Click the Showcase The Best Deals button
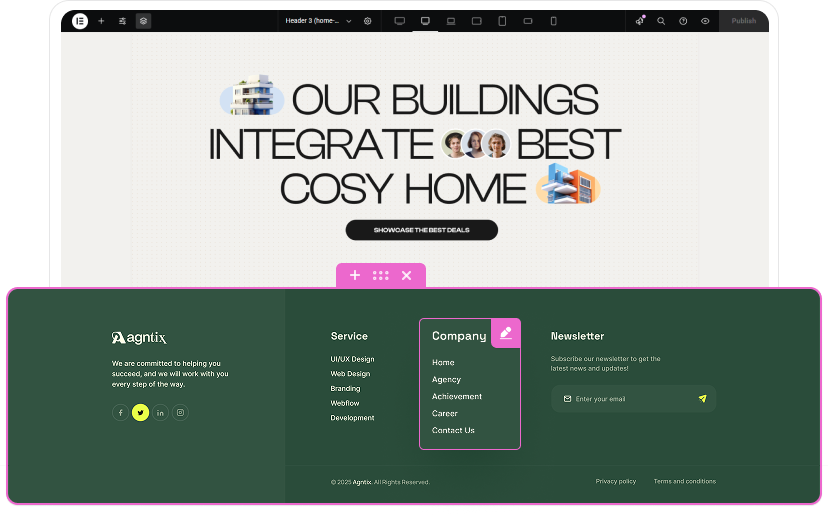This screenshot has width=828, height=516. (x=421, y=230)
